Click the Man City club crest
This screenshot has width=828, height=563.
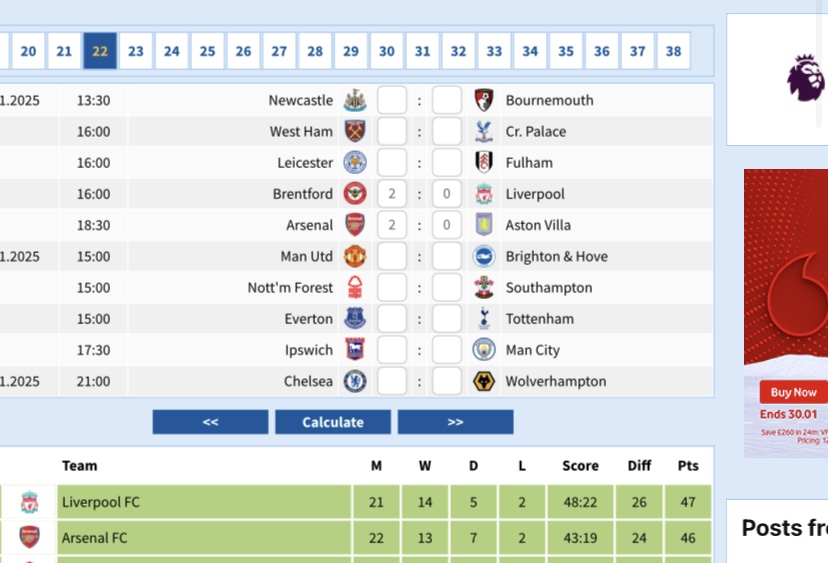coord(484,350)
